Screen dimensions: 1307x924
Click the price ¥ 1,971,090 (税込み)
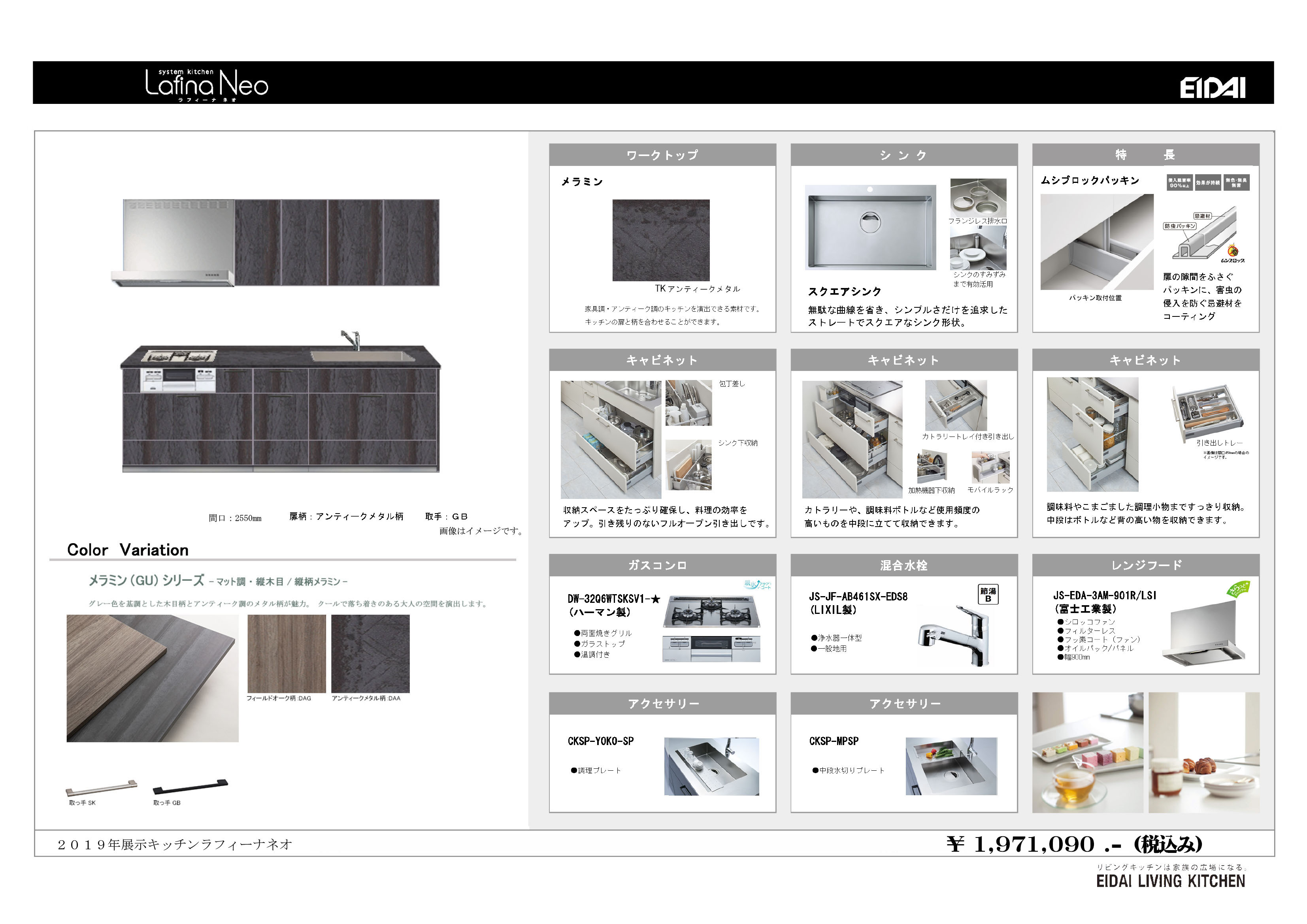pos(1075,844)
